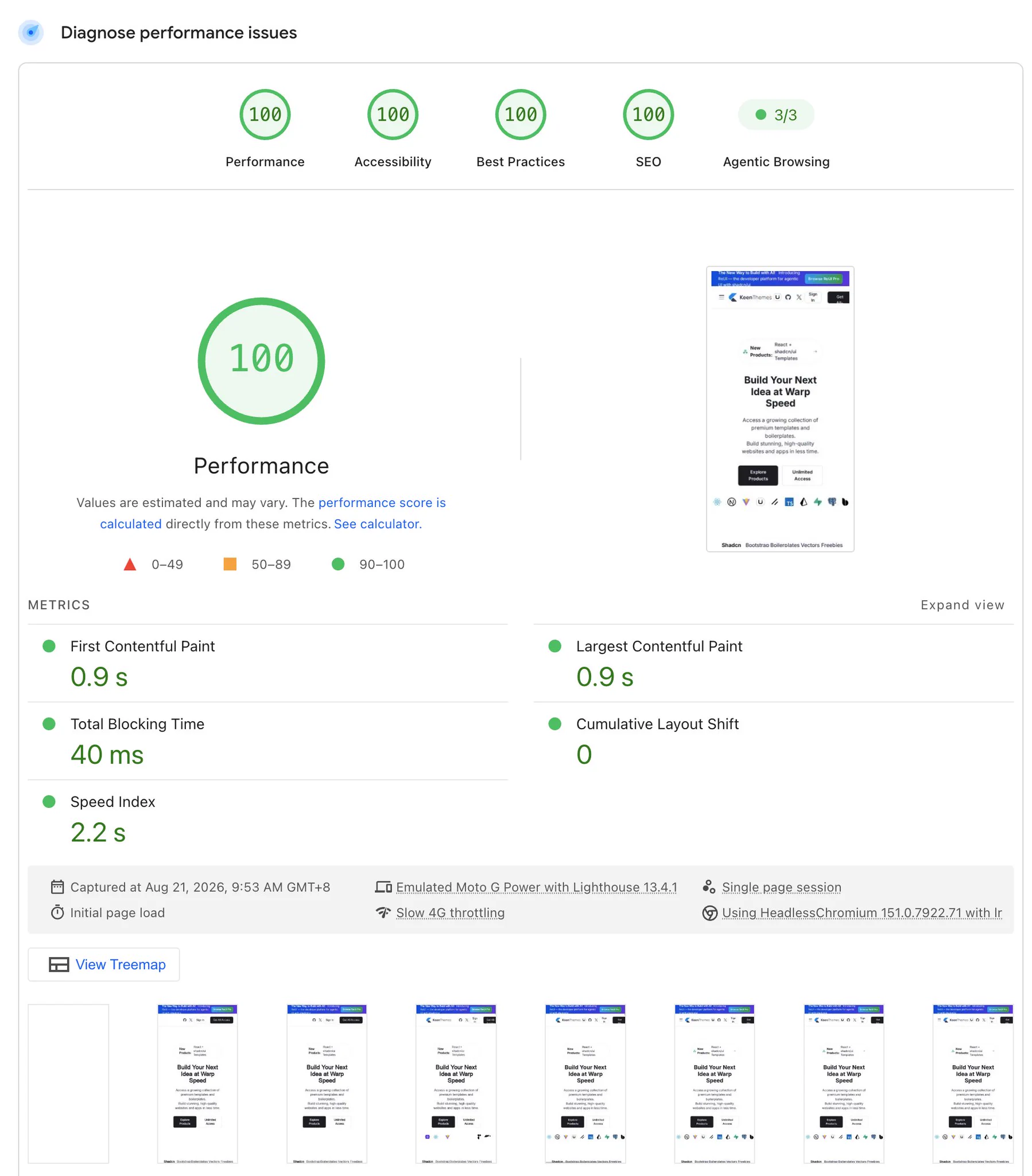The width and height of the screenshot is (1032, 1176).
Task: Expand the Cumulative Layout Shift metric
Action: coord(773,741)
